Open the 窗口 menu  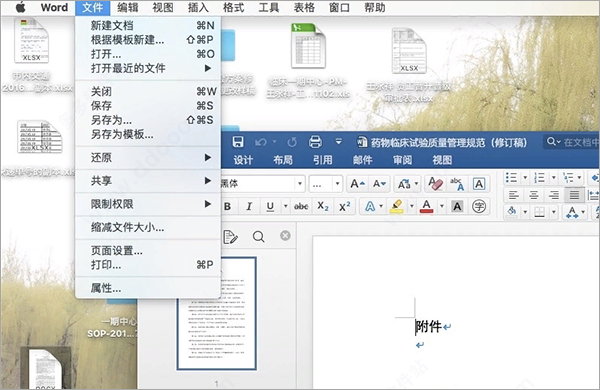click(x=339, y=7)
